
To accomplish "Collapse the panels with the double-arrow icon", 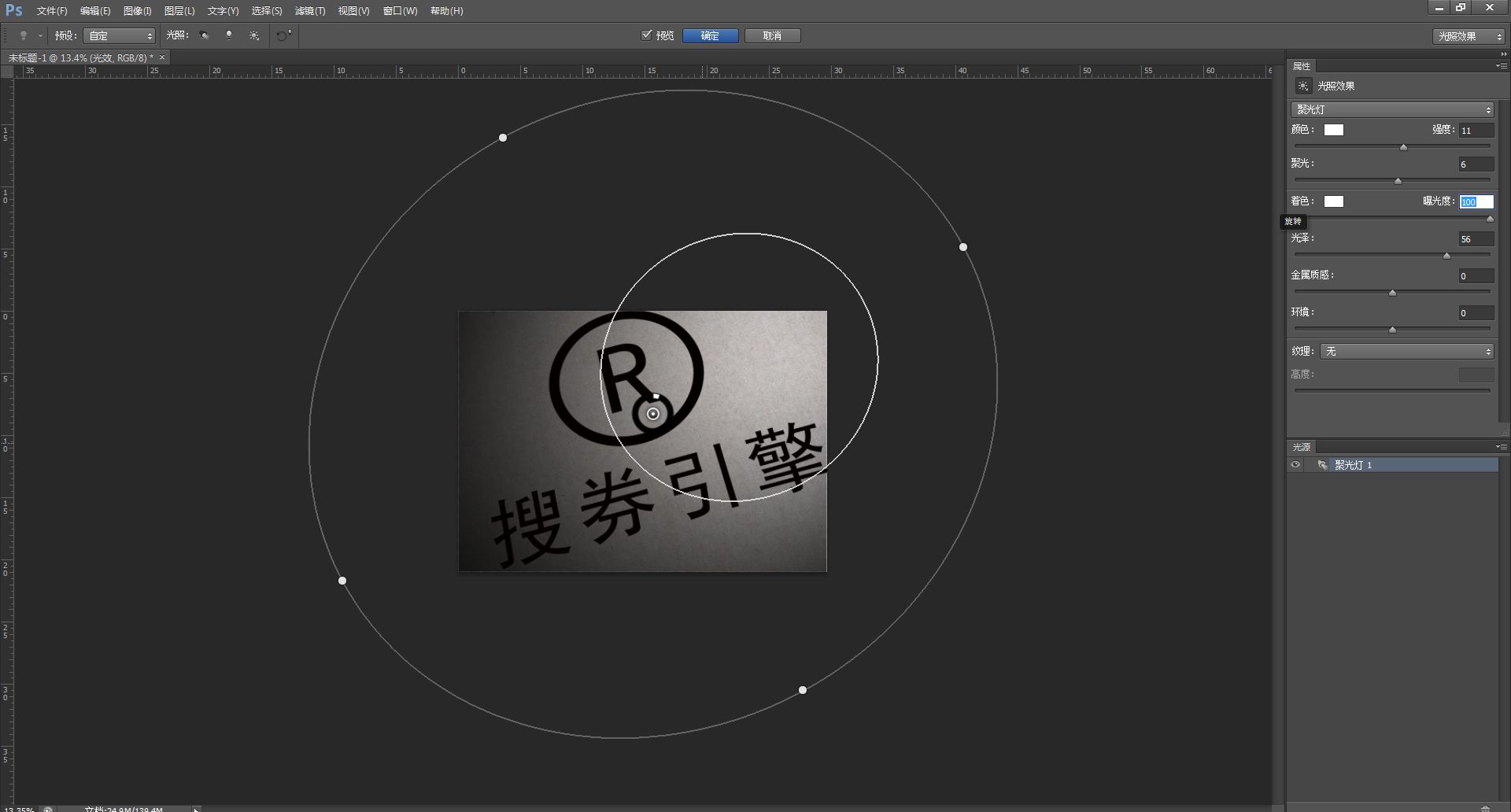I will coord(1504,54).
